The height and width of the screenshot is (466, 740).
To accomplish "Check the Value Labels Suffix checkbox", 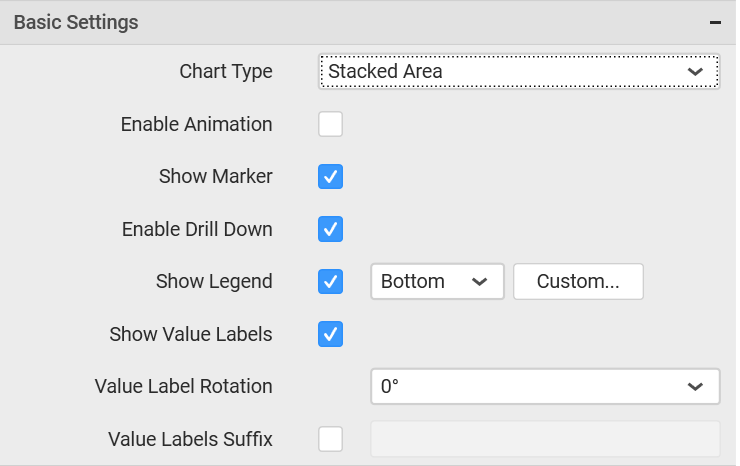I will (x=330, y=439).
